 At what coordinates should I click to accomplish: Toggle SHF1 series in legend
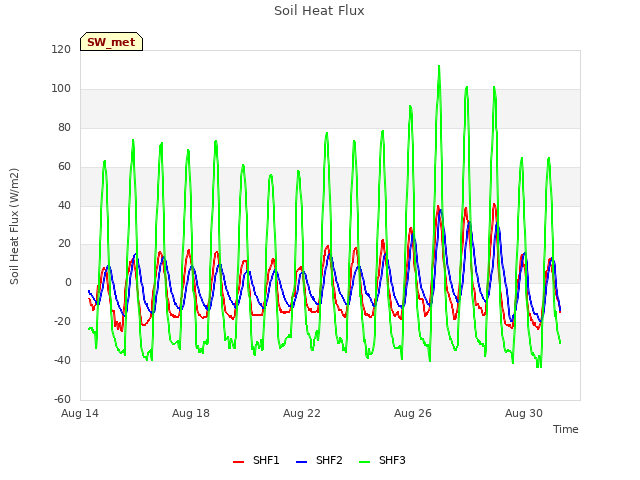tap(256, 460)
